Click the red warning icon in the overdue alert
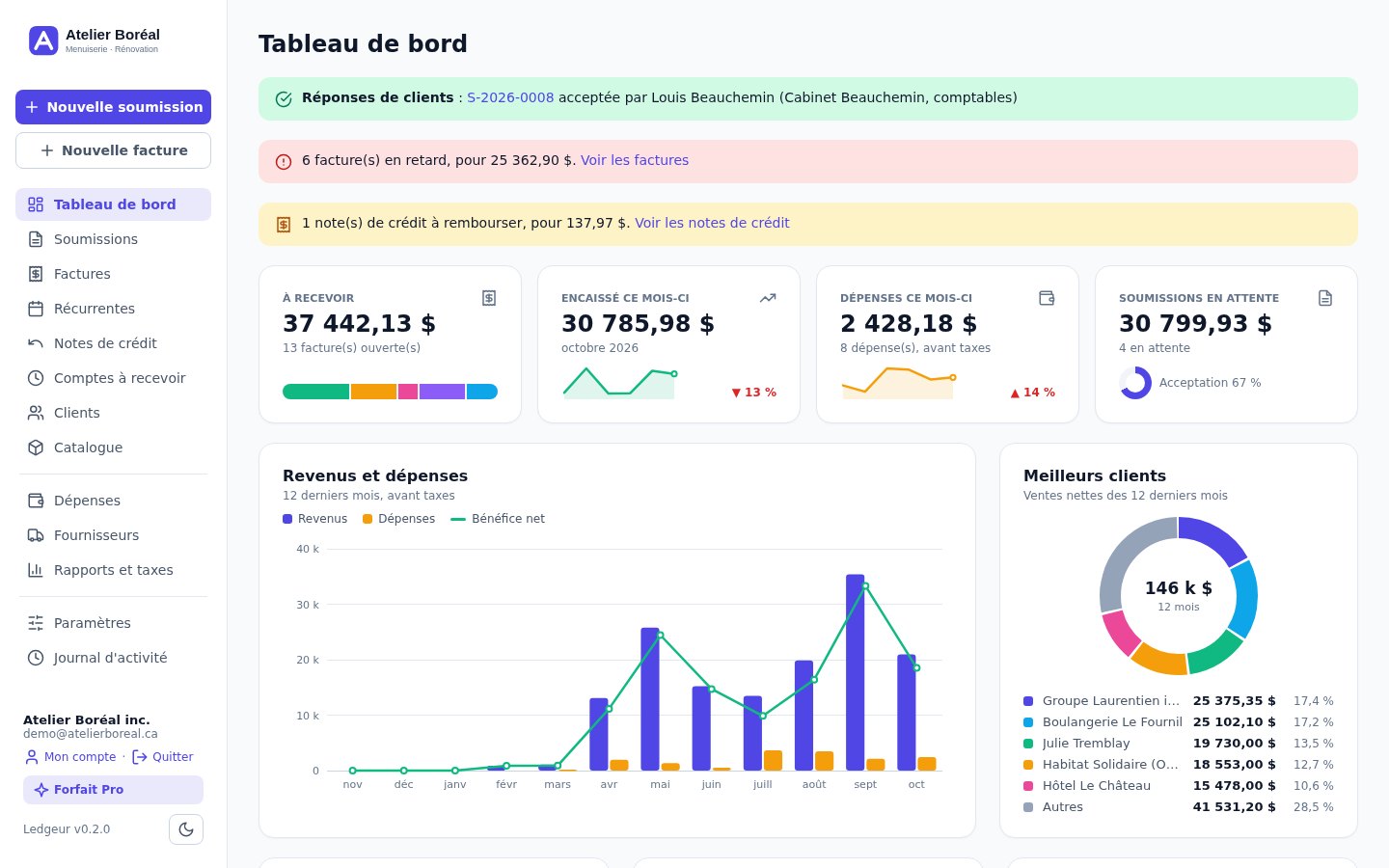The width and height of the screenshot is (1389, 868). pyautogui.click(x=284, y=162)
